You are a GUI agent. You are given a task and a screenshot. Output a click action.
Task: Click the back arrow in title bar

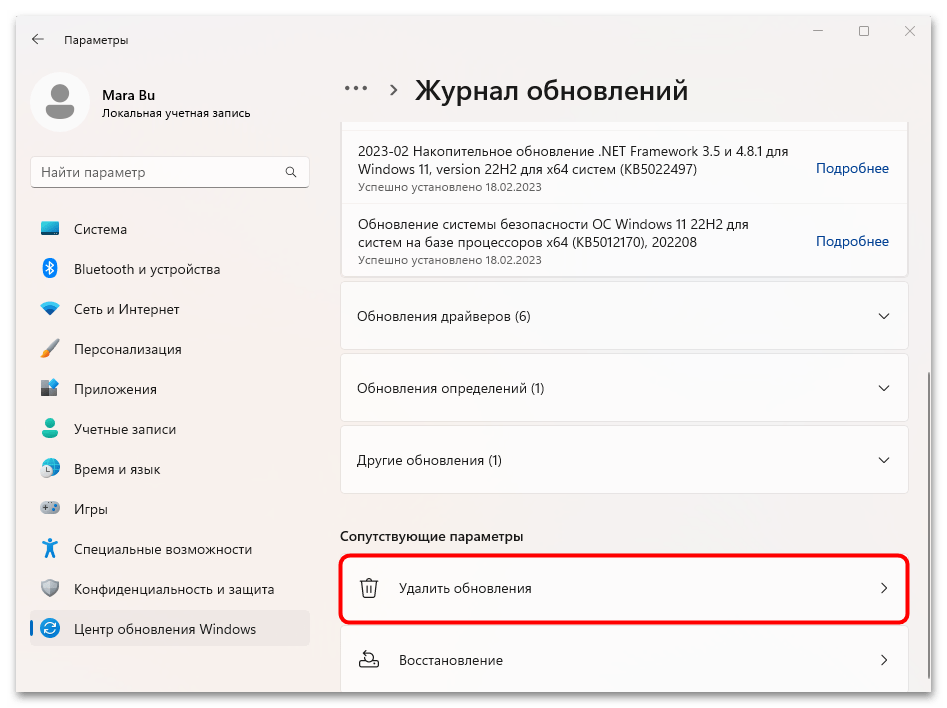point(37,39)
